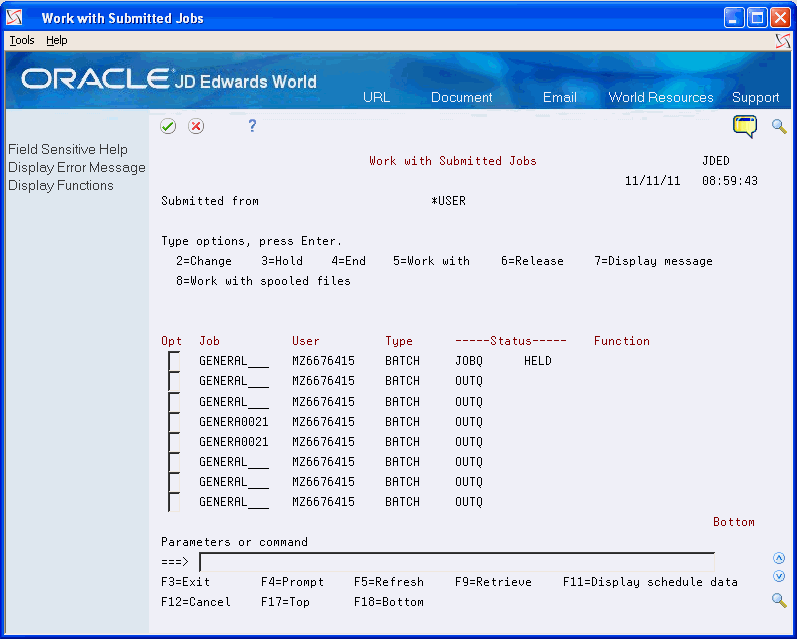Click the 4=End option text
The height and width of the screenshot is (639, 797).
348,261
